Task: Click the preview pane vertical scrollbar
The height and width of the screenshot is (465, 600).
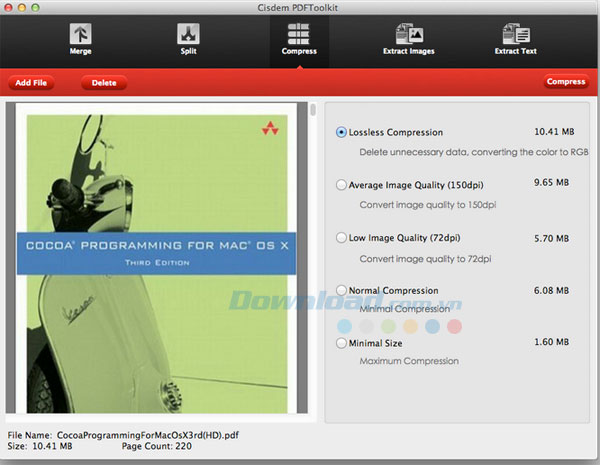Action: (x=313, y=110)
